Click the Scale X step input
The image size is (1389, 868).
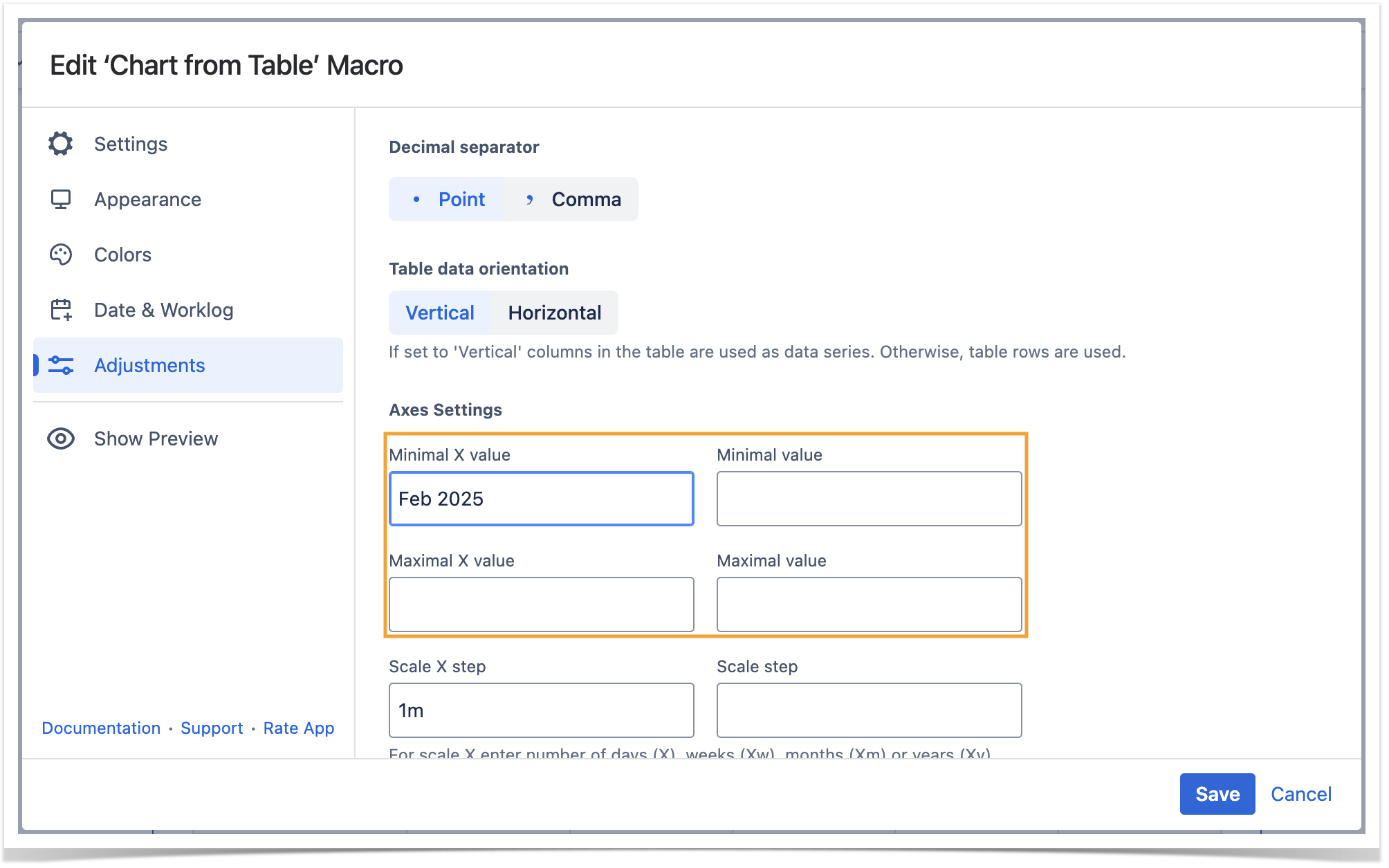(541, 710)
